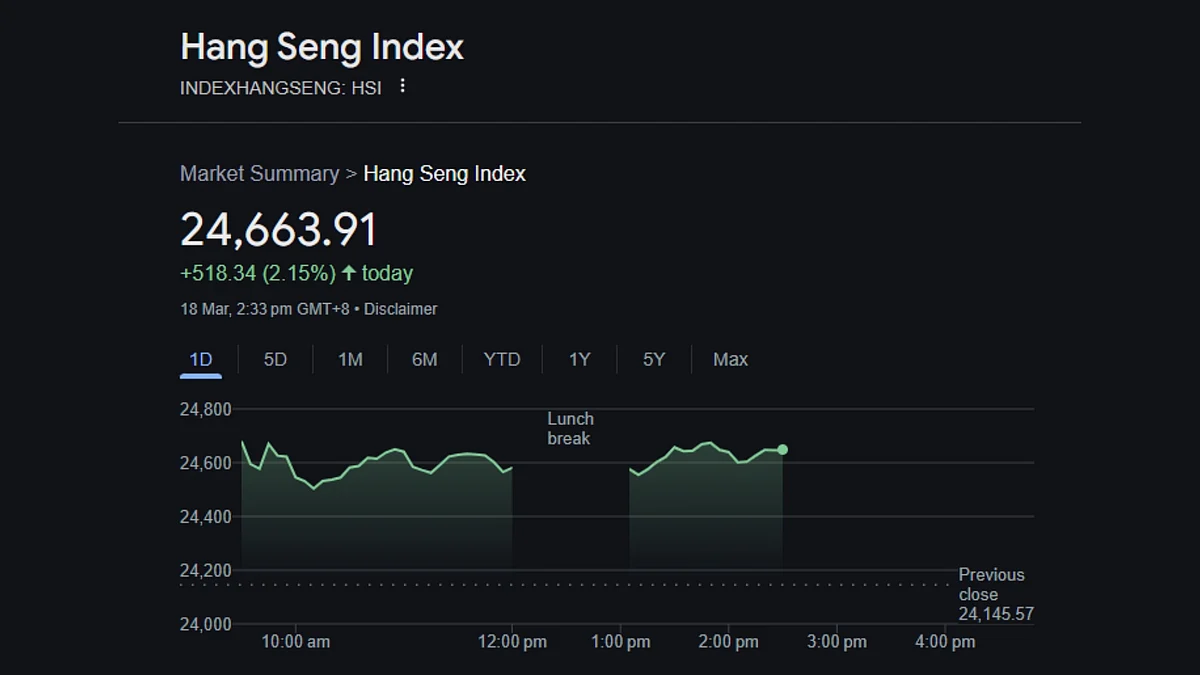Click the current price point dot on chart

(782, 450)
